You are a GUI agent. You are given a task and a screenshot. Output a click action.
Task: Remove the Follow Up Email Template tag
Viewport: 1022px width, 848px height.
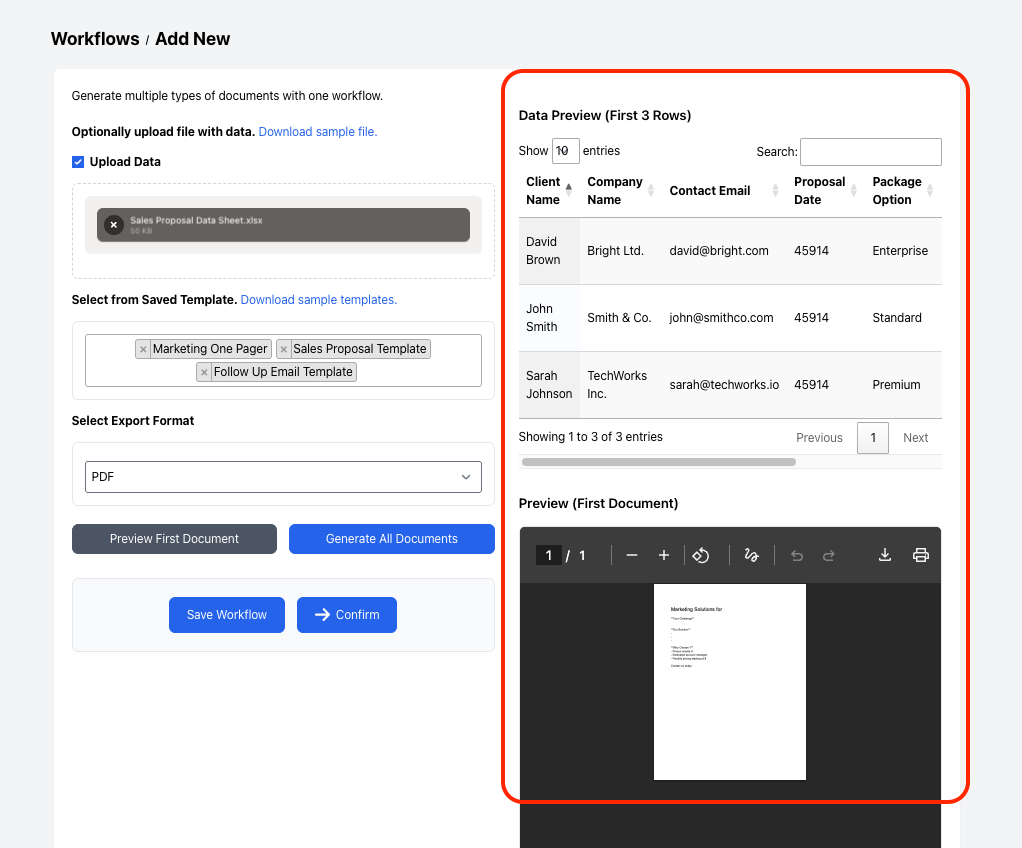tap(206, 371)
